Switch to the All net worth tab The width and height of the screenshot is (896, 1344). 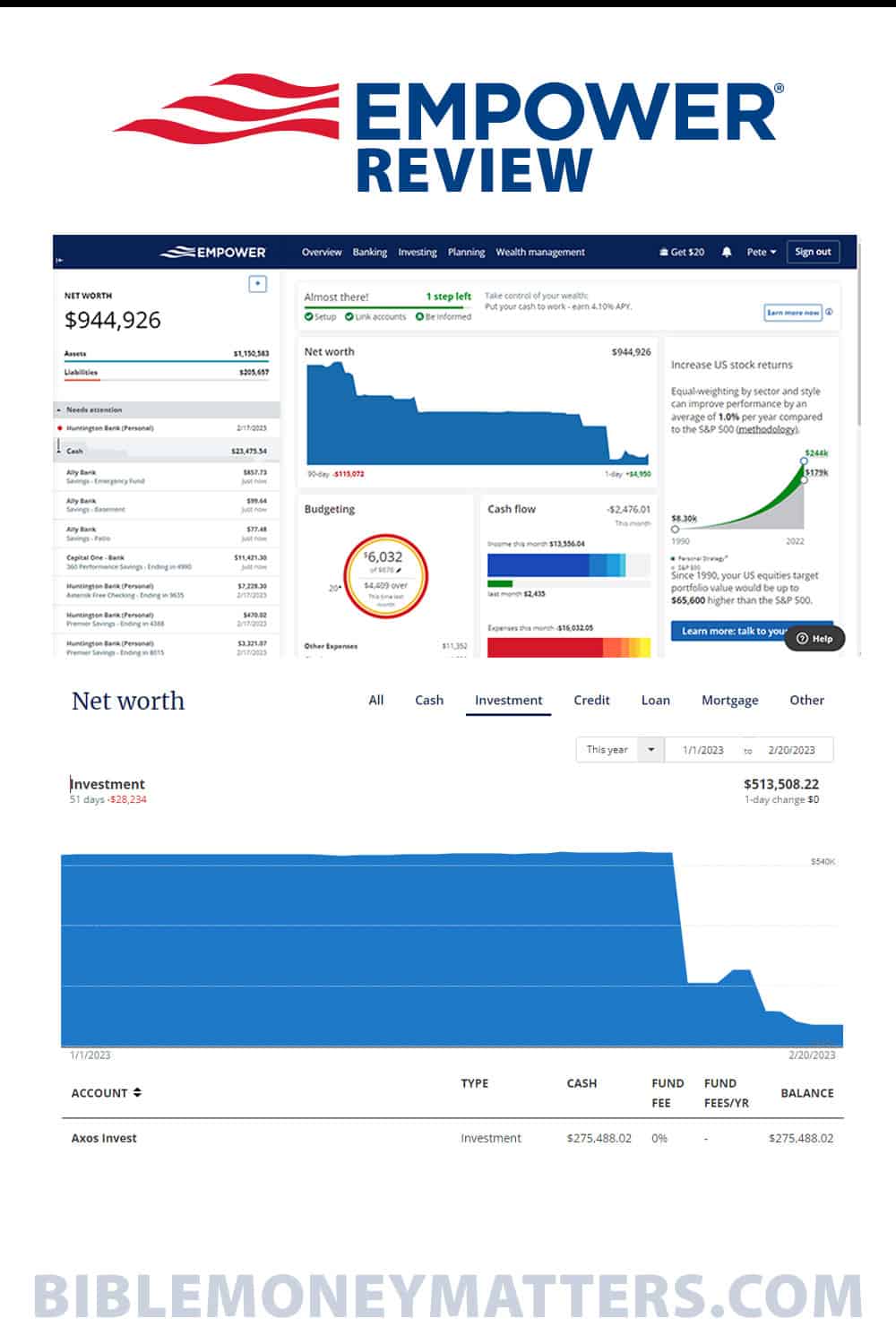click(376, 701)
